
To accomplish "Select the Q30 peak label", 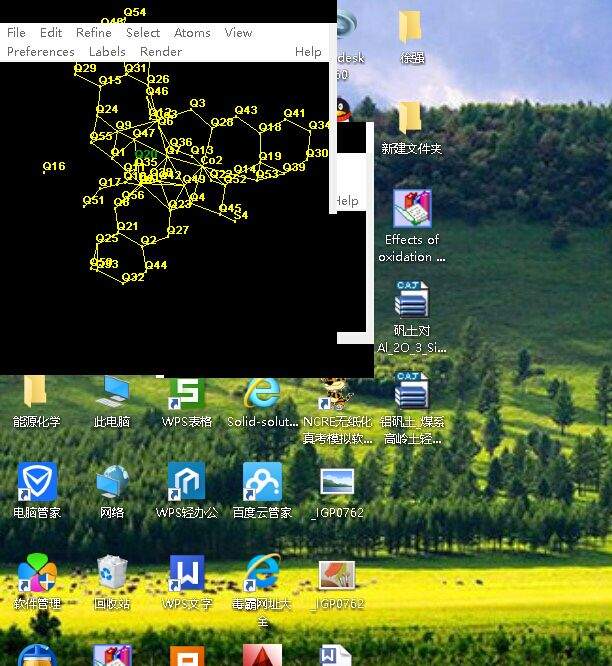I will tap(317, 153).
